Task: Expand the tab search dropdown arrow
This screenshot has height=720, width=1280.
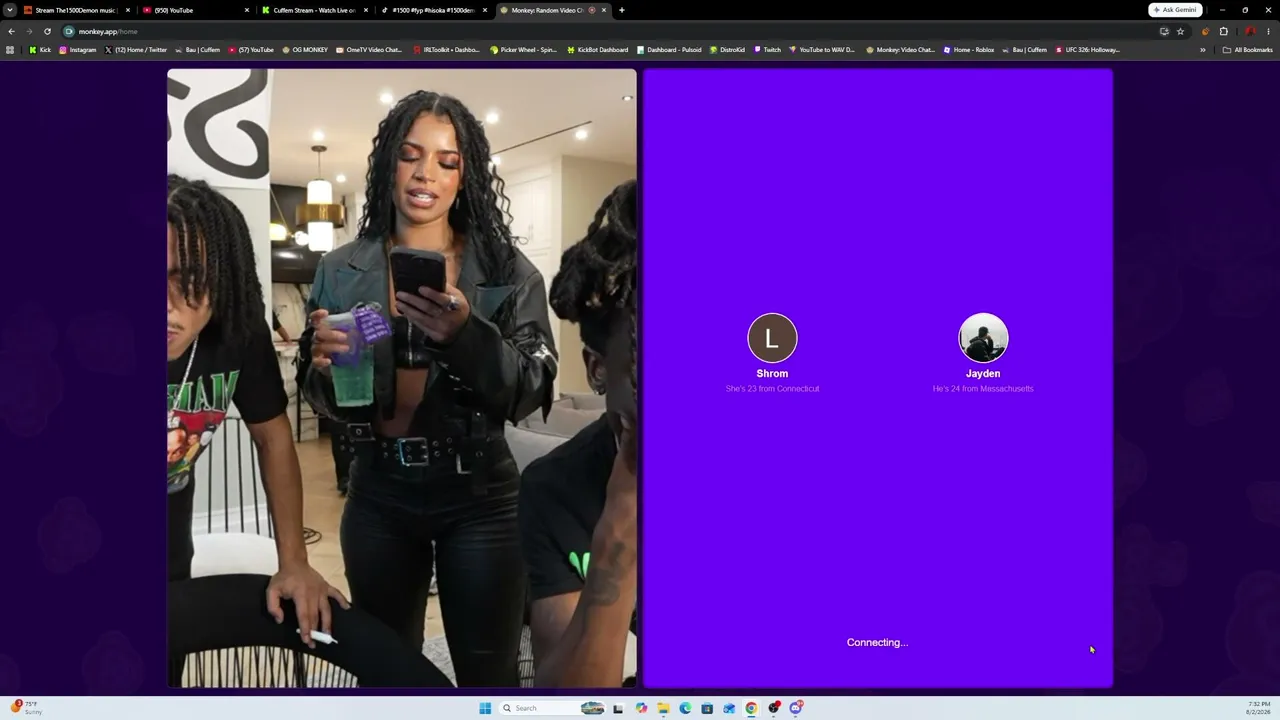Action: (x=10, y=10)
